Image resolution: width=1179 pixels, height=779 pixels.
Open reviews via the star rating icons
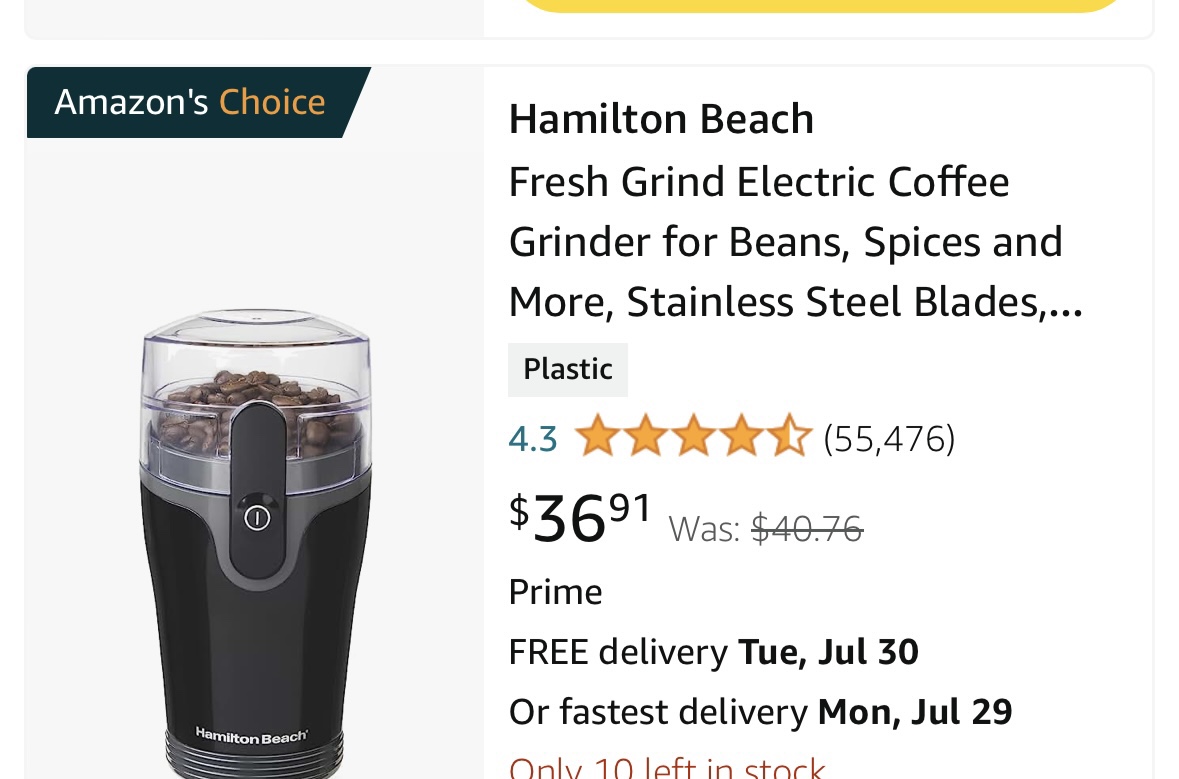693,434
